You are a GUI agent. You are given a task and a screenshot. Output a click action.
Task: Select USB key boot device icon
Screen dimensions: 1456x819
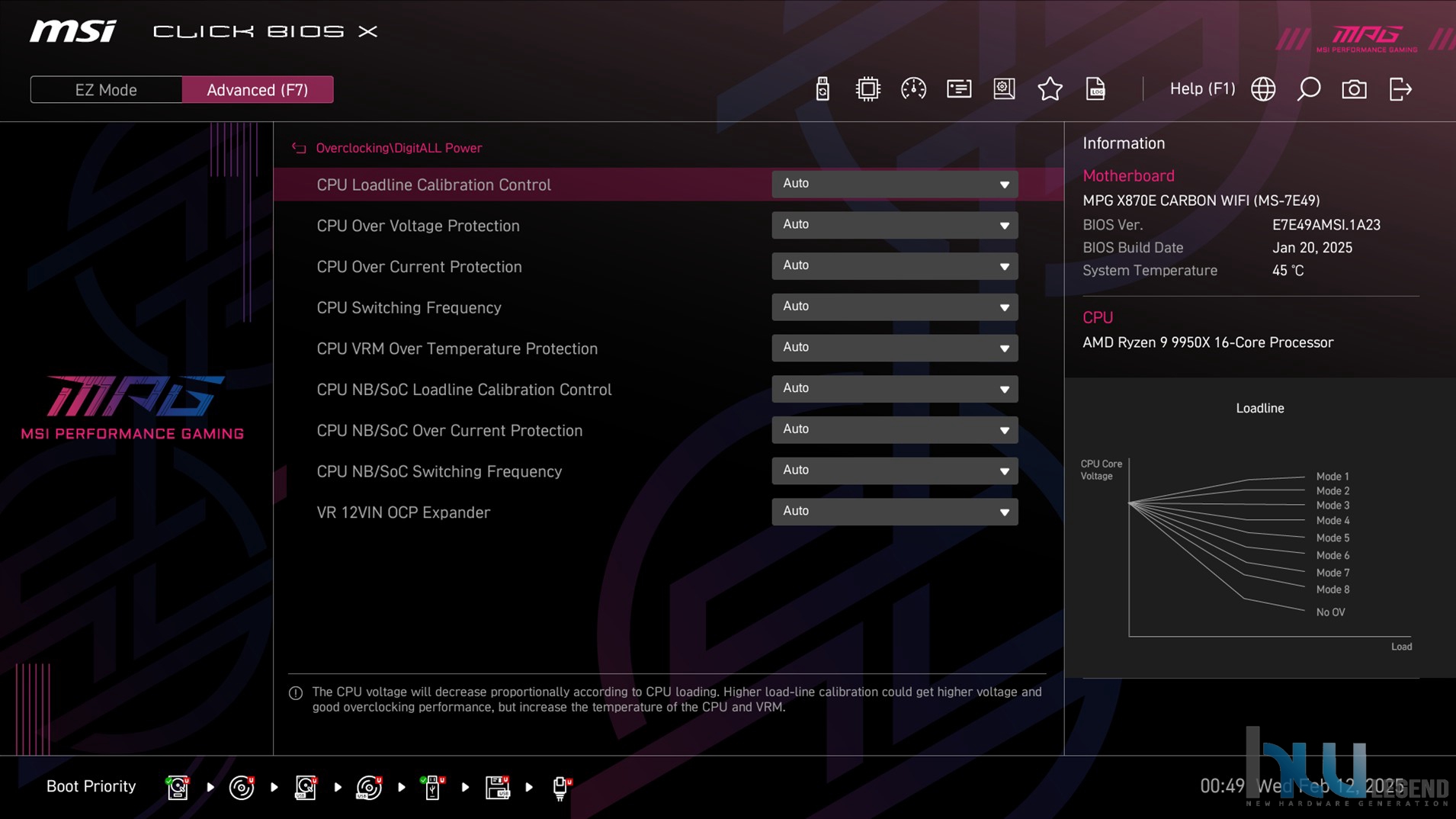coord(432,787)
